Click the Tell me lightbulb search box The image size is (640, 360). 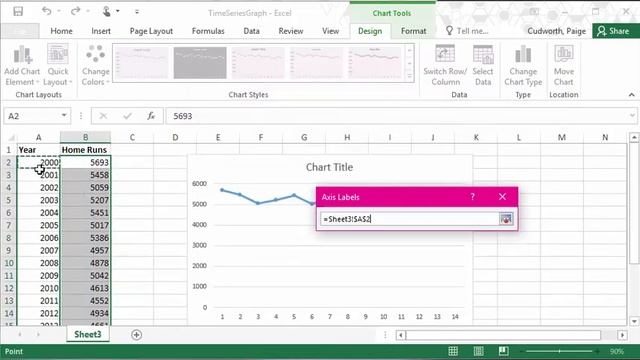[467, 31]
